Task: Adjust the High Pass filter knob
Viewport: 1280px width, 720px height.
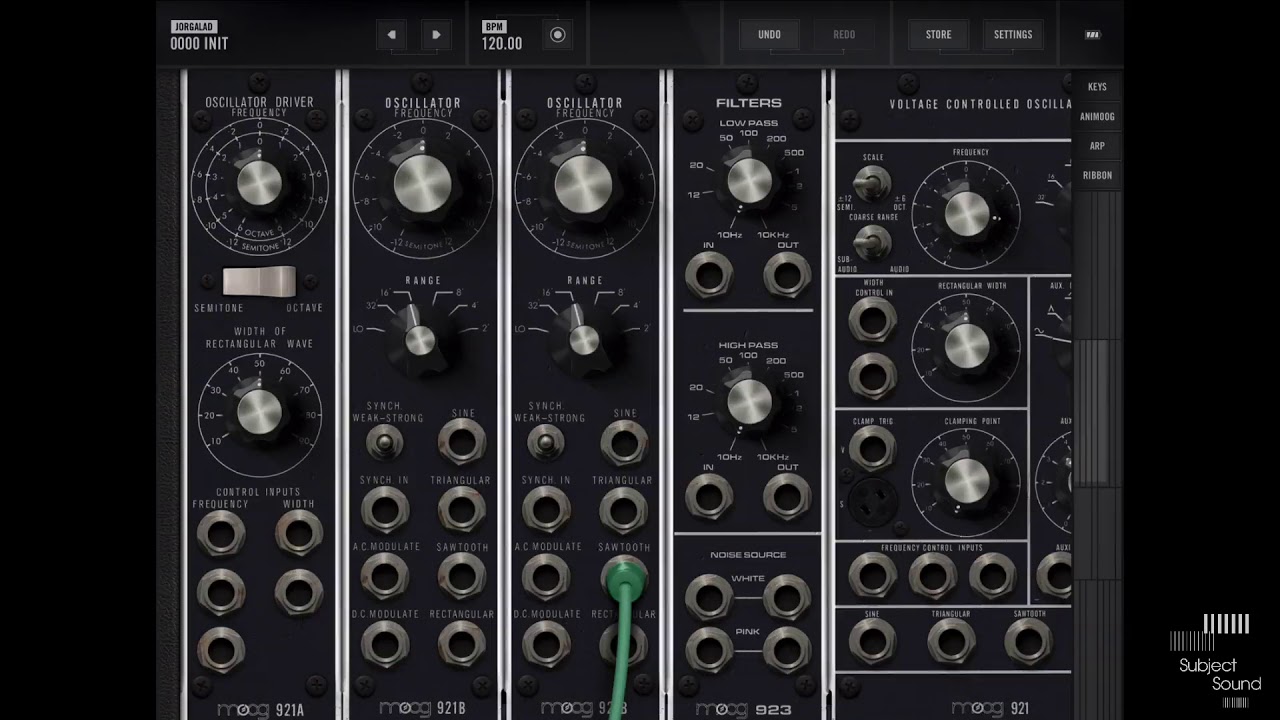Action: [x=749, y=401]
